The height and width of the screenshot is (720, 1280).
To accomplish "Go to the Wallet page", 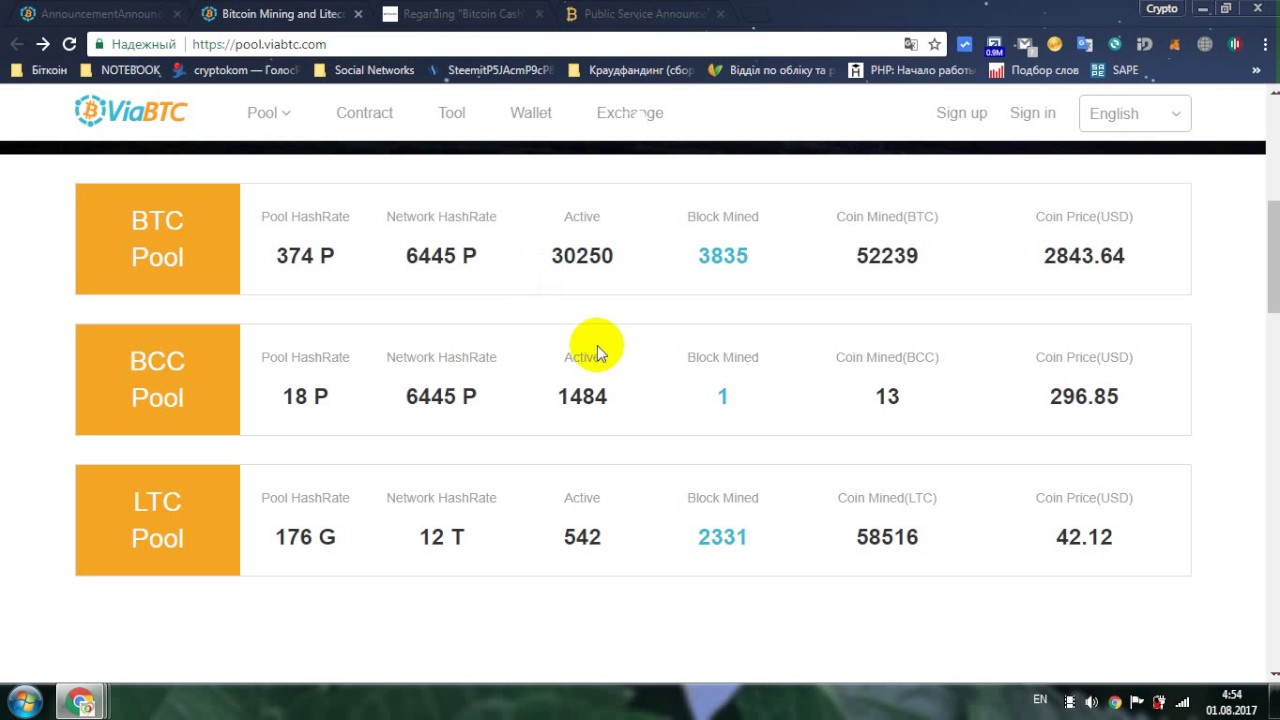I will tap(530, 113).
